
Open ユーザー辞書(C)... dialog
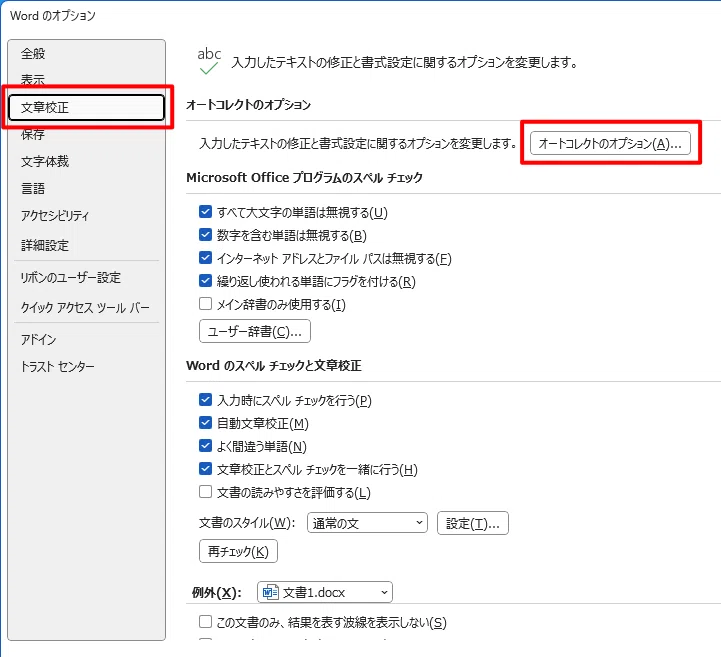255,331
